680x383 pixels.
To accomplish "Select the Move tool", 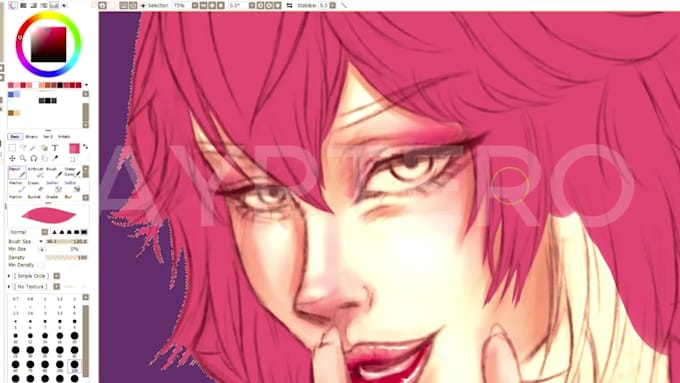I will [x=12, y=158].
